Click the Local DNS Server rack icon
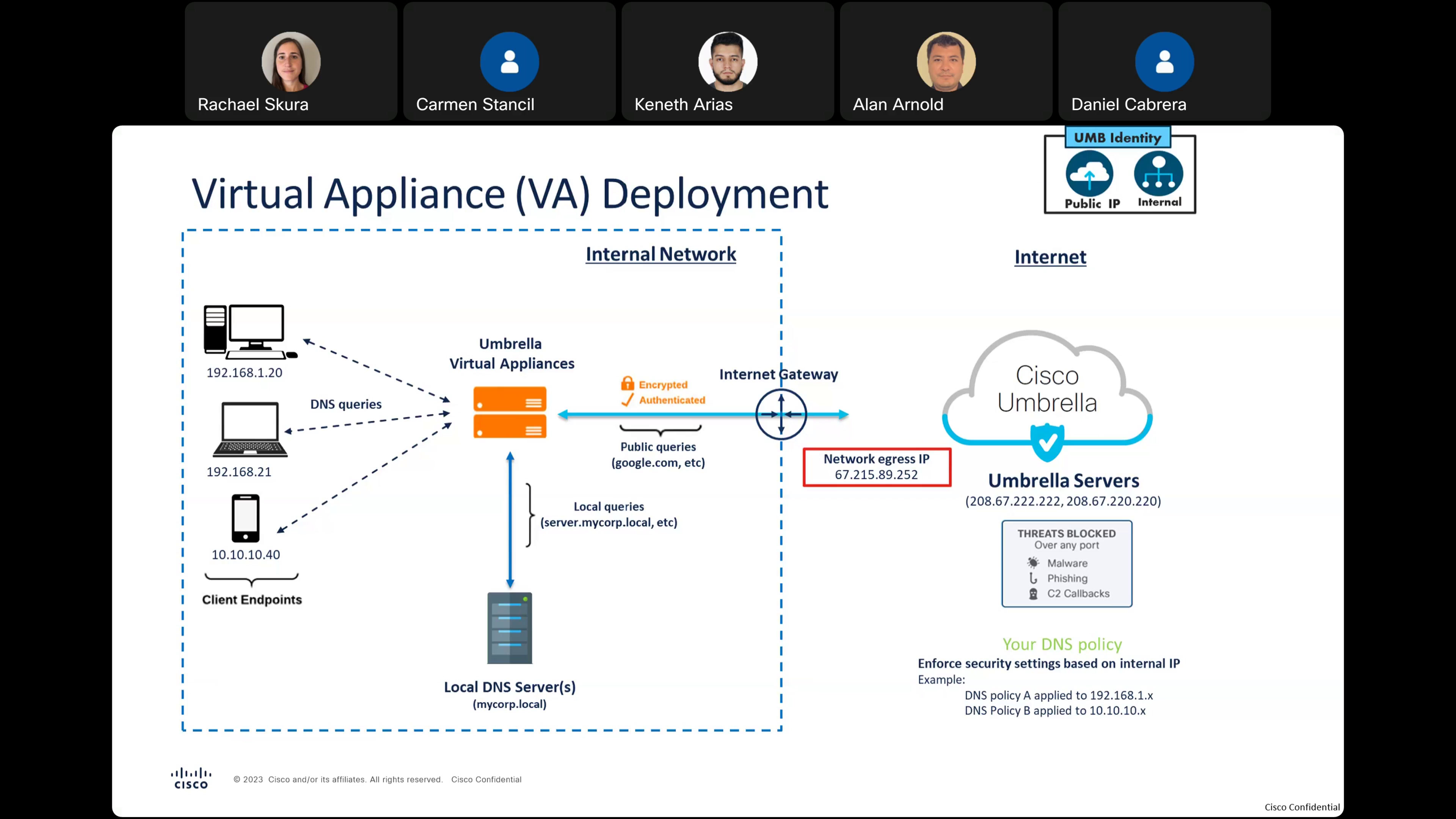 point(510,628)
